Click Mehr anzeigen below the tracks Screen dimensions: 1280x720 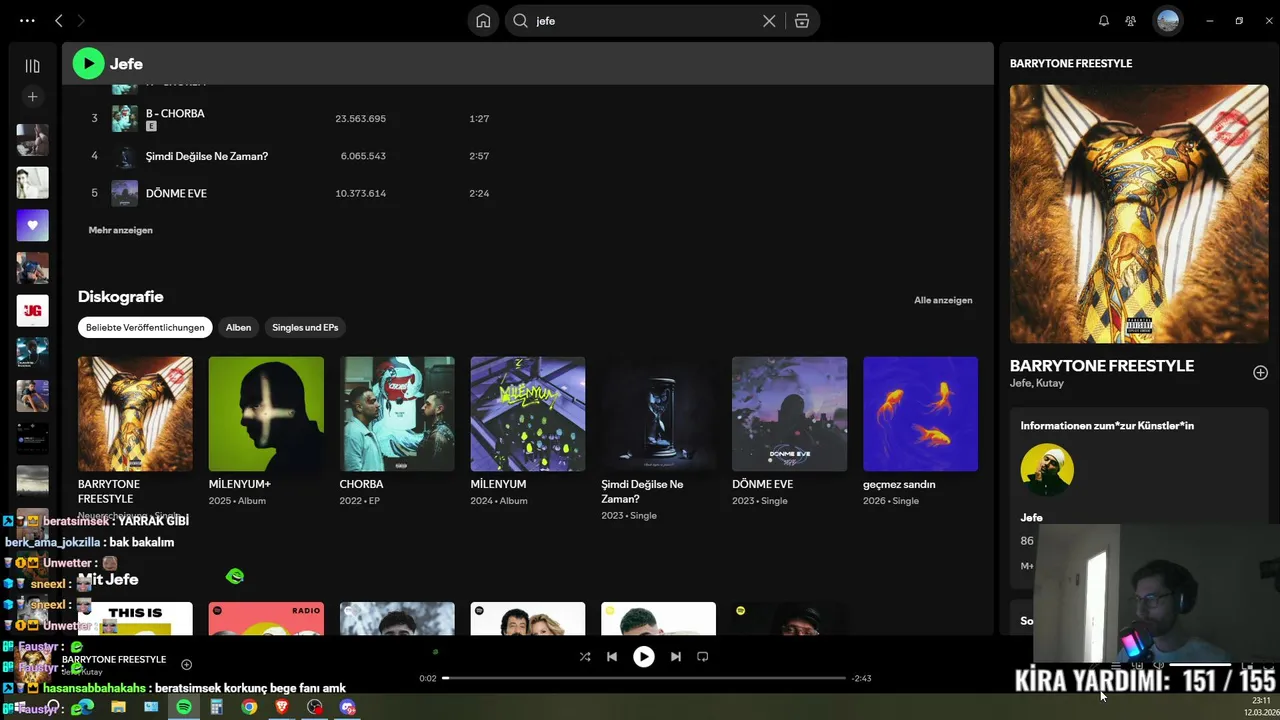point(120,230)
